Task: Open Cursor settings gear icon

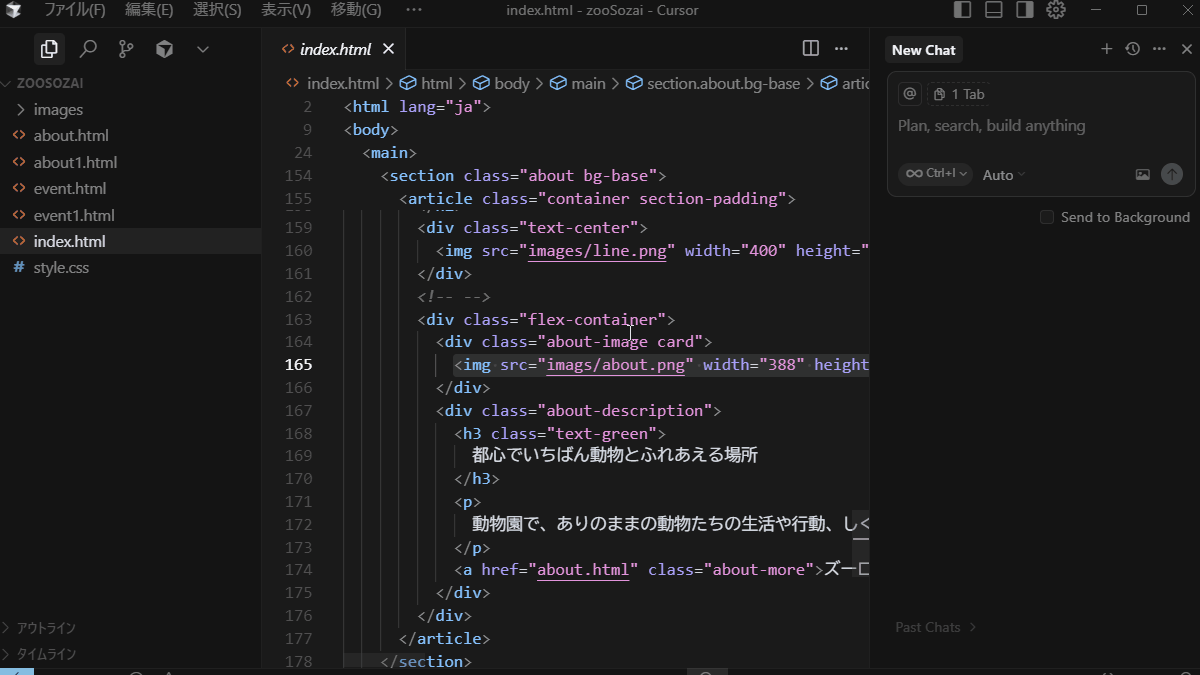Action: coord(1056,10)
